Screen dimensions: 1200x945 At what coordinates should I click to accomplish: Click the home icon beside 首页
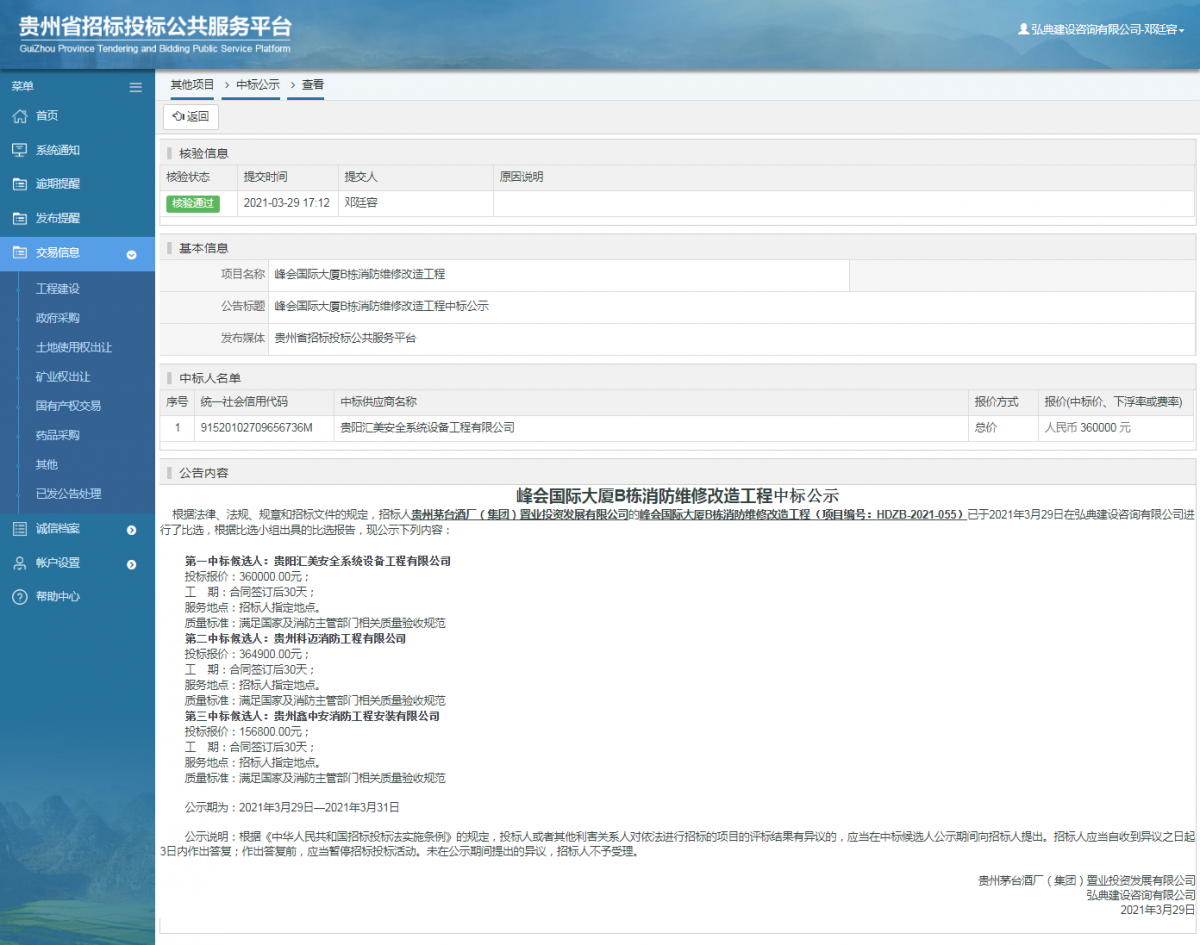click(19, 116)
